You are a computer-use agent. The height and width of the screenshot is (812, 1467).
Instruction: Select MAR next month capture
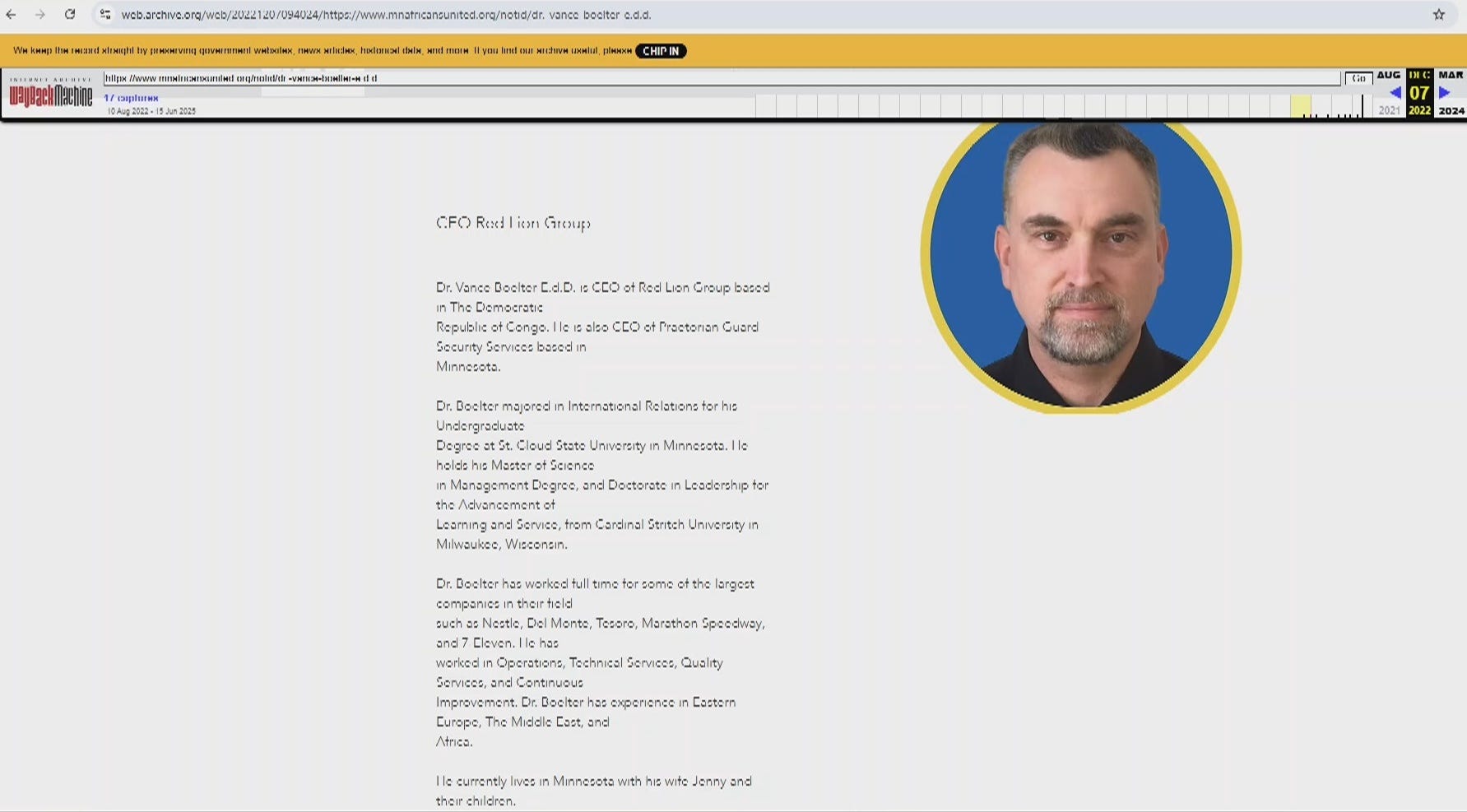(x=1451, y=75)
